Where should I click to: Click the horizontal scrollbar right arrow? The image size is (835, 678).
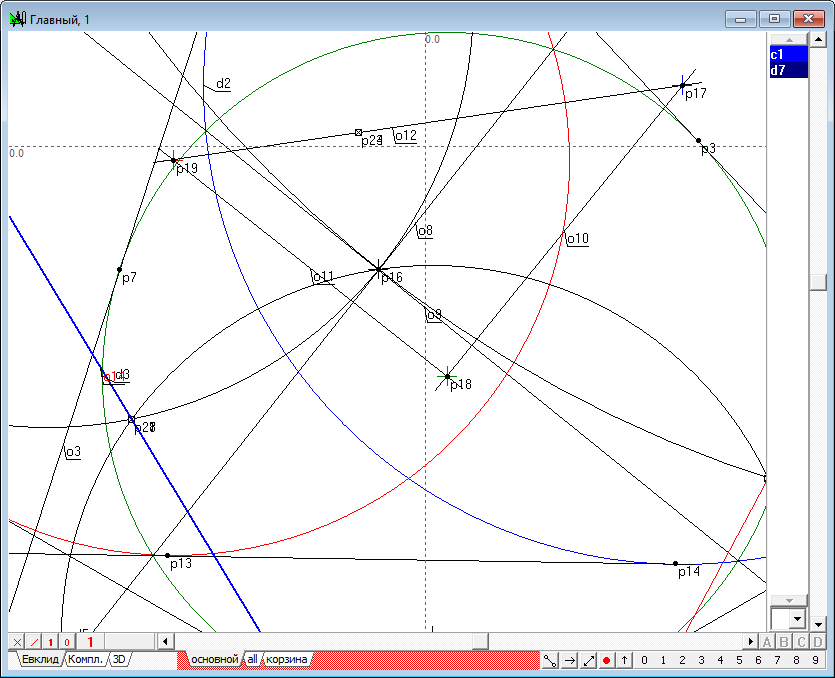[x=750, y=642]
